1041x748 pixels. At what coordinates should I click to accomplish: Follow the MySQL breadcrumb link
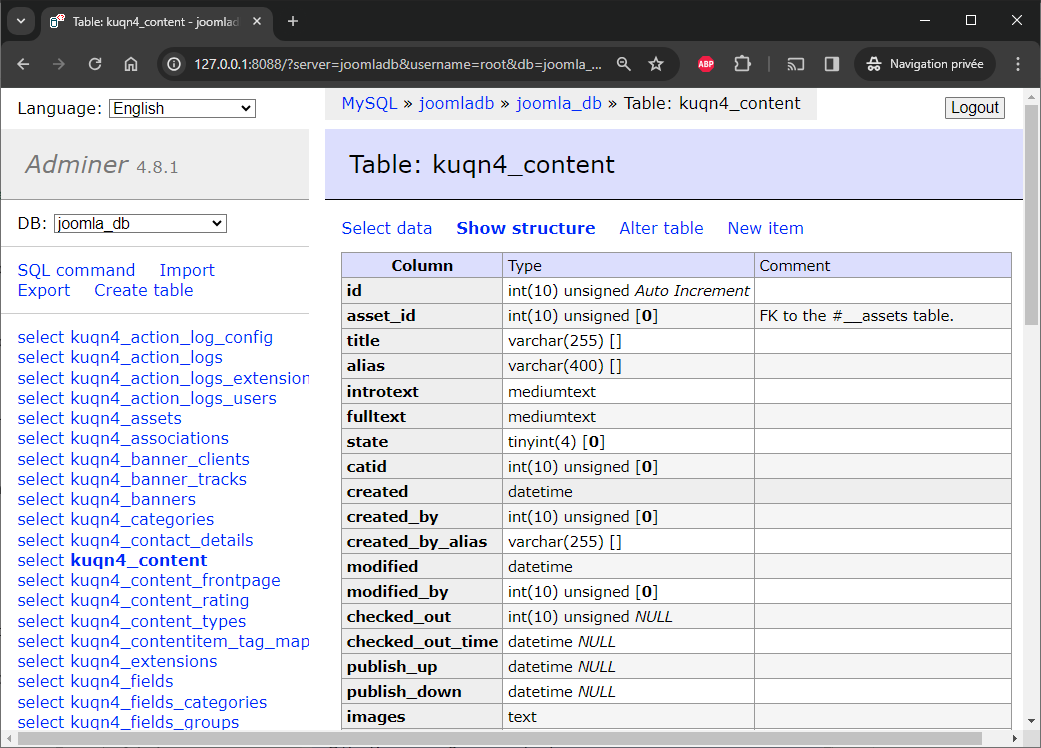point(369,104)
